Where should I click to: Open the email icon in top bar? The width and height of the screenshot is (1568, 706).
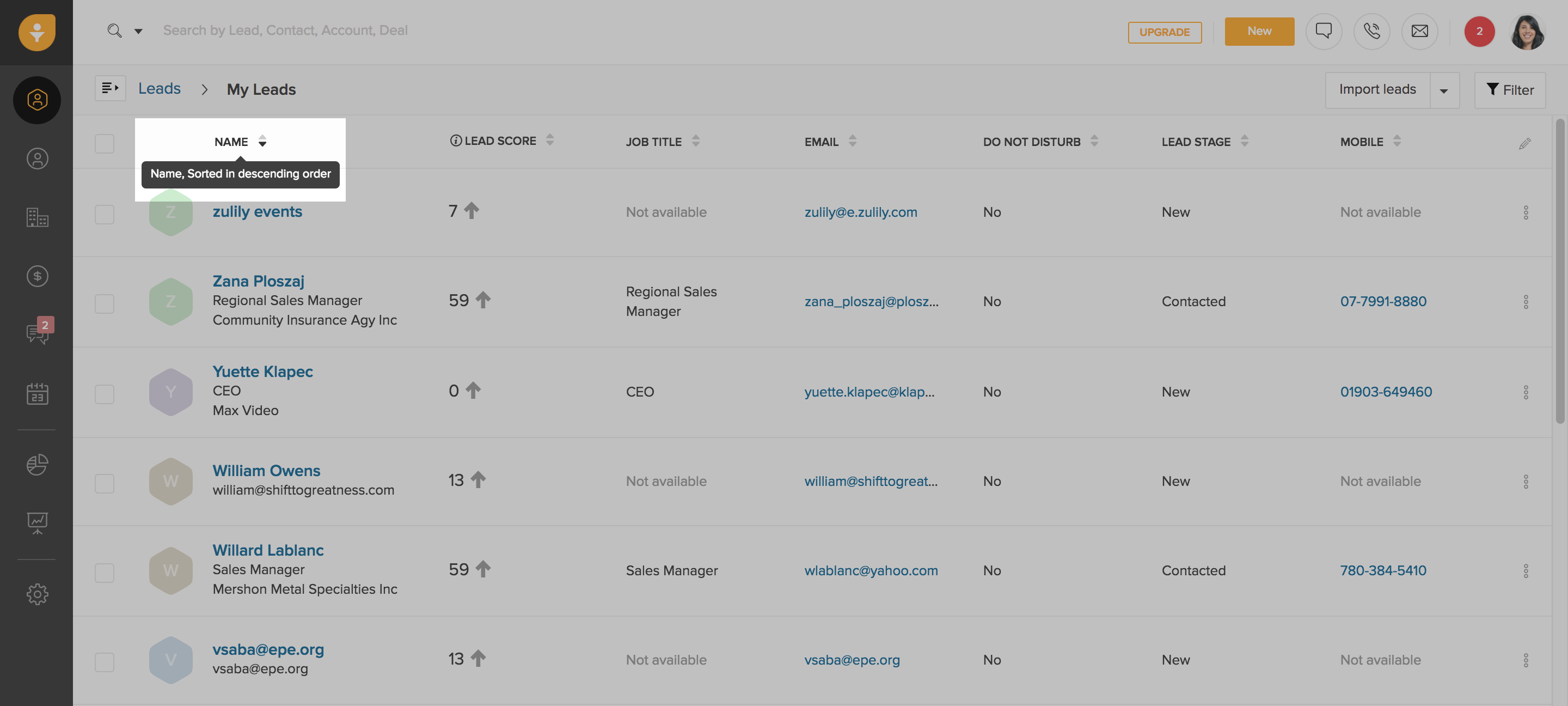pyautogui.click(x=1419, y=31)
